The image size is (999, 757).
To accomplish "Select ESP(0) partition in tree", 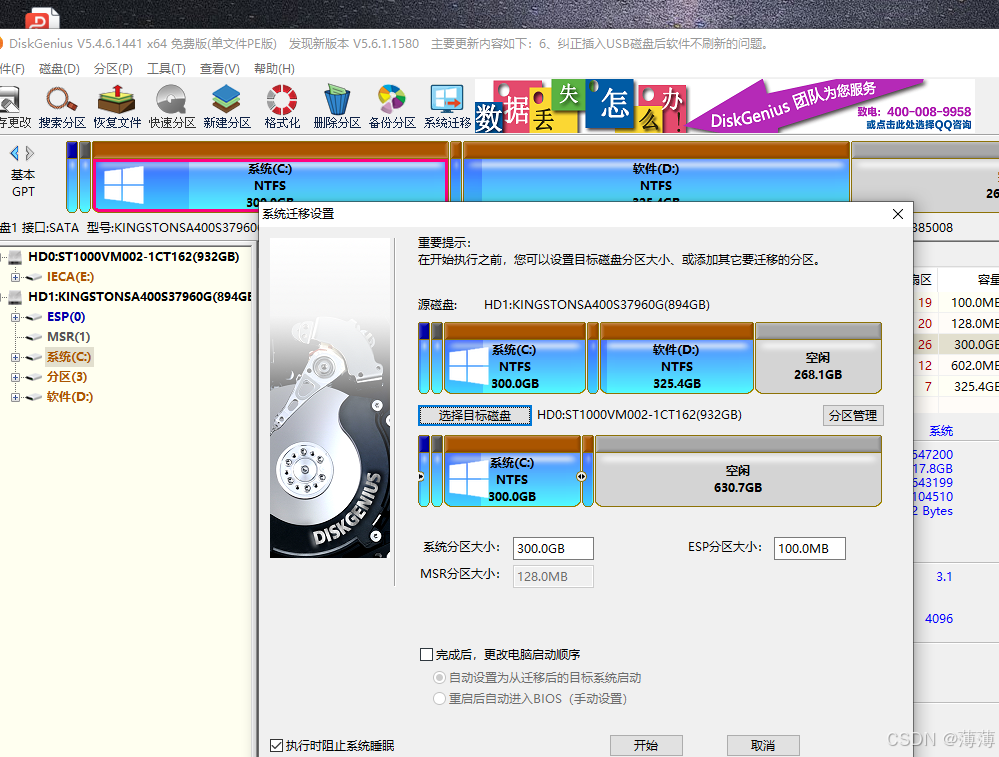I will (66, 317).
